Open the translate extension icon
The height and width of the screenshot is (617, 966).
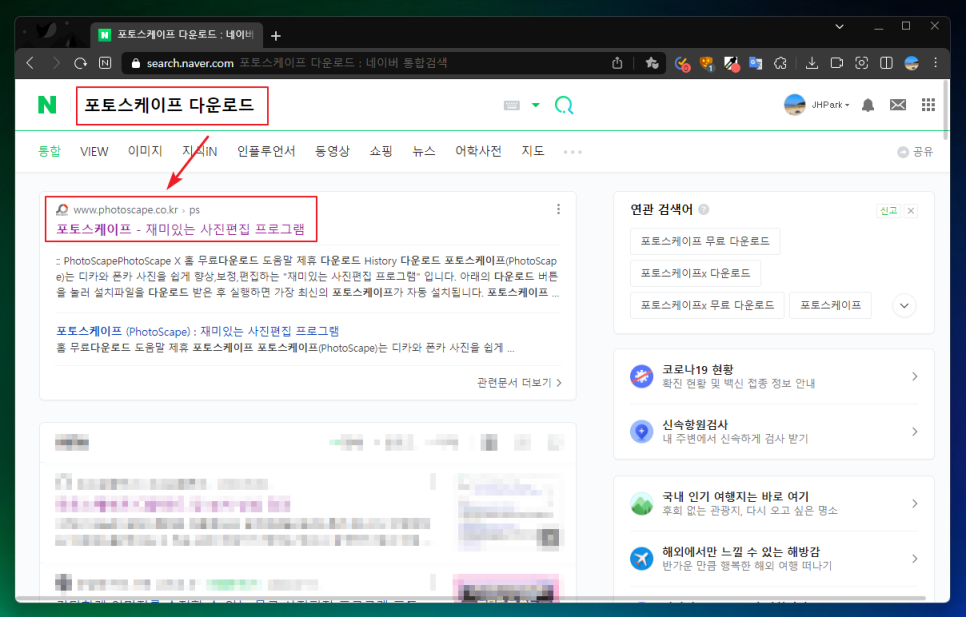click(756, 63)
